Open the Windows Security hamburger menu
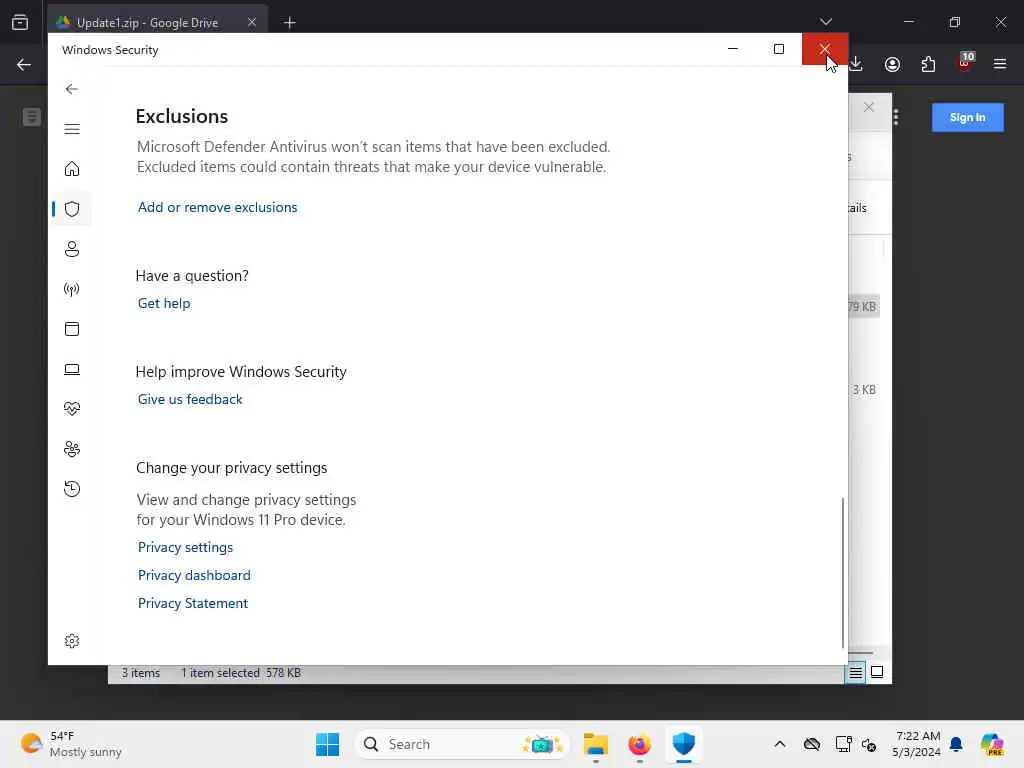 72,129
